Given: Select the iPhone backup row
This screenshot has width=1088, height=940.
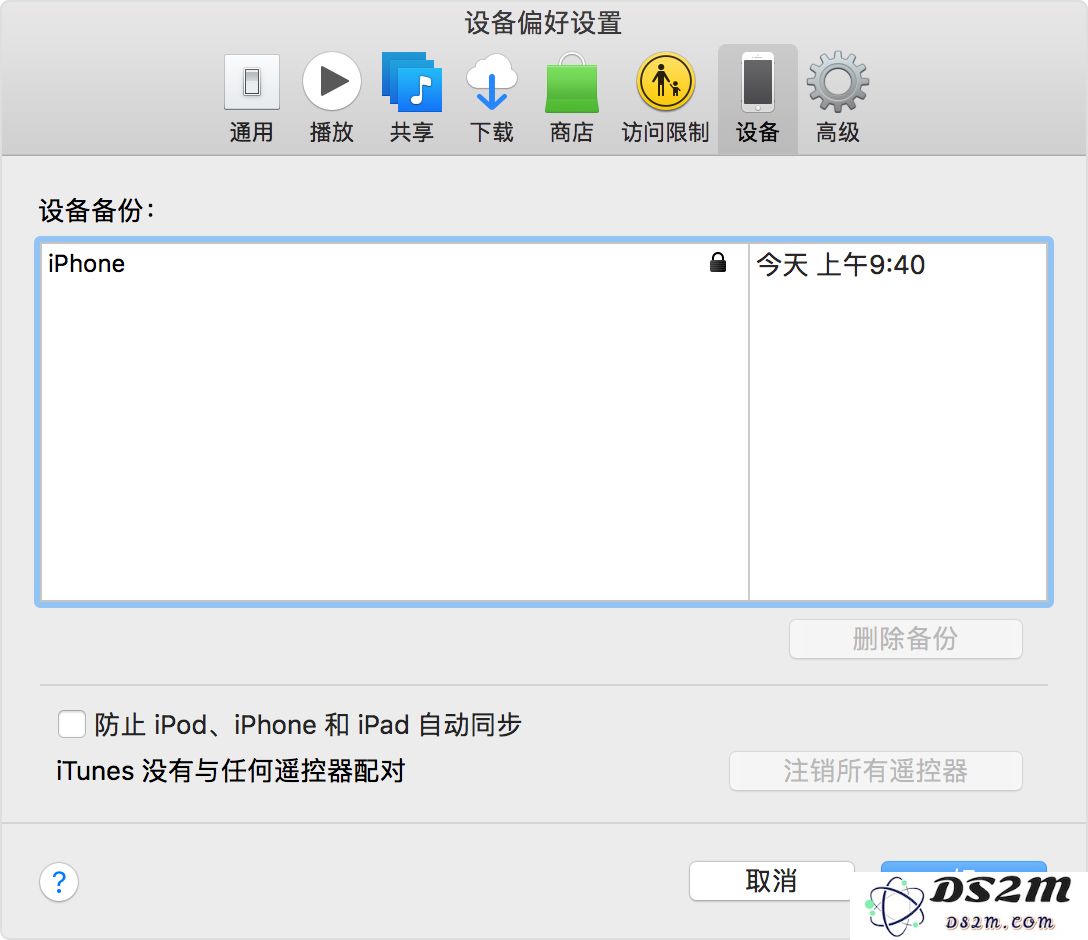Looking at the screenshot, I should 543,264.
